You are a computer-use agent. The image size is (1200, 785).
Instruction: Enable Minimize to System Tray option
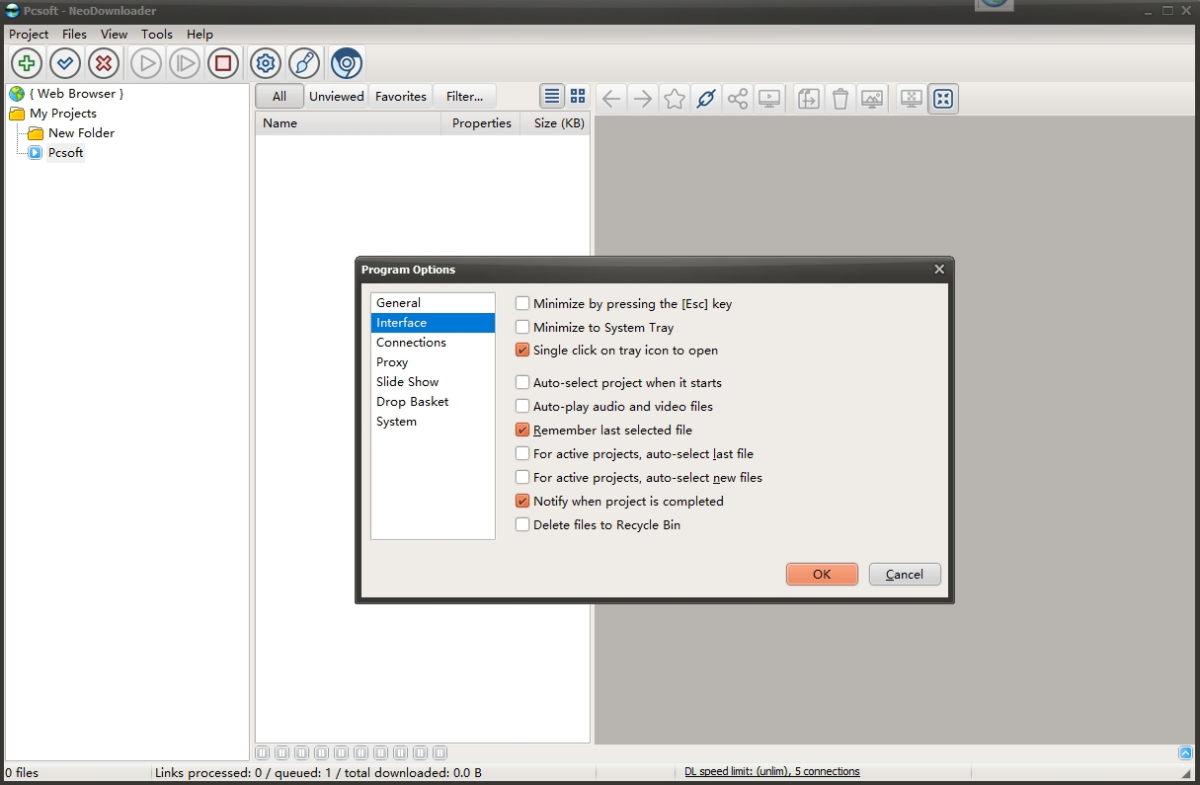pos(521,327)
